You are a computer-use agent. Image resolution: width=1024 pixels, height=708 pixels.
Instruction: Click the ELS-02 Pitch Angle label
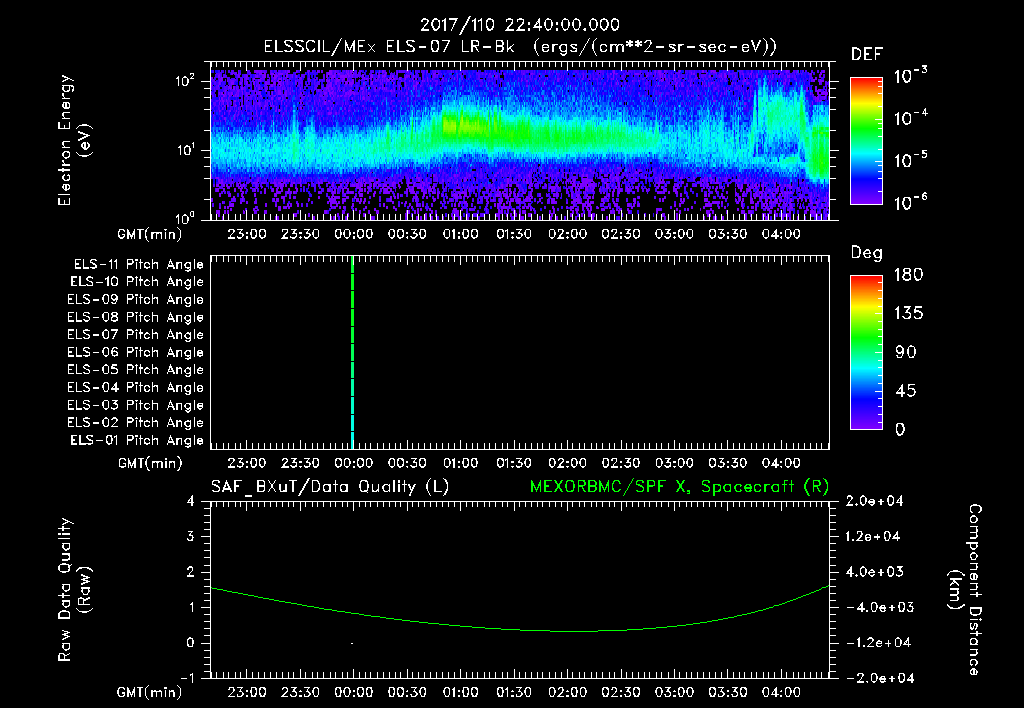point(136,423)
